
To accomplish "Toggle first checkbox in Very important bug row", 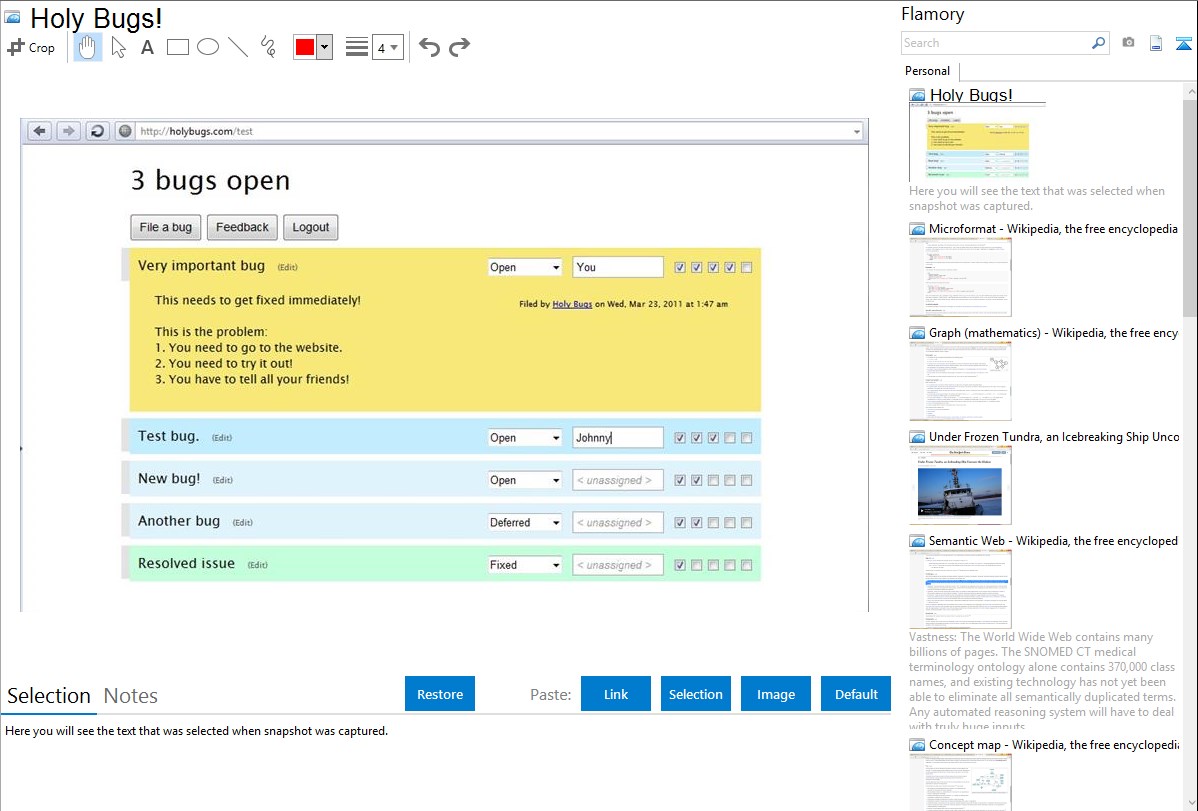I will click(680, 268).
